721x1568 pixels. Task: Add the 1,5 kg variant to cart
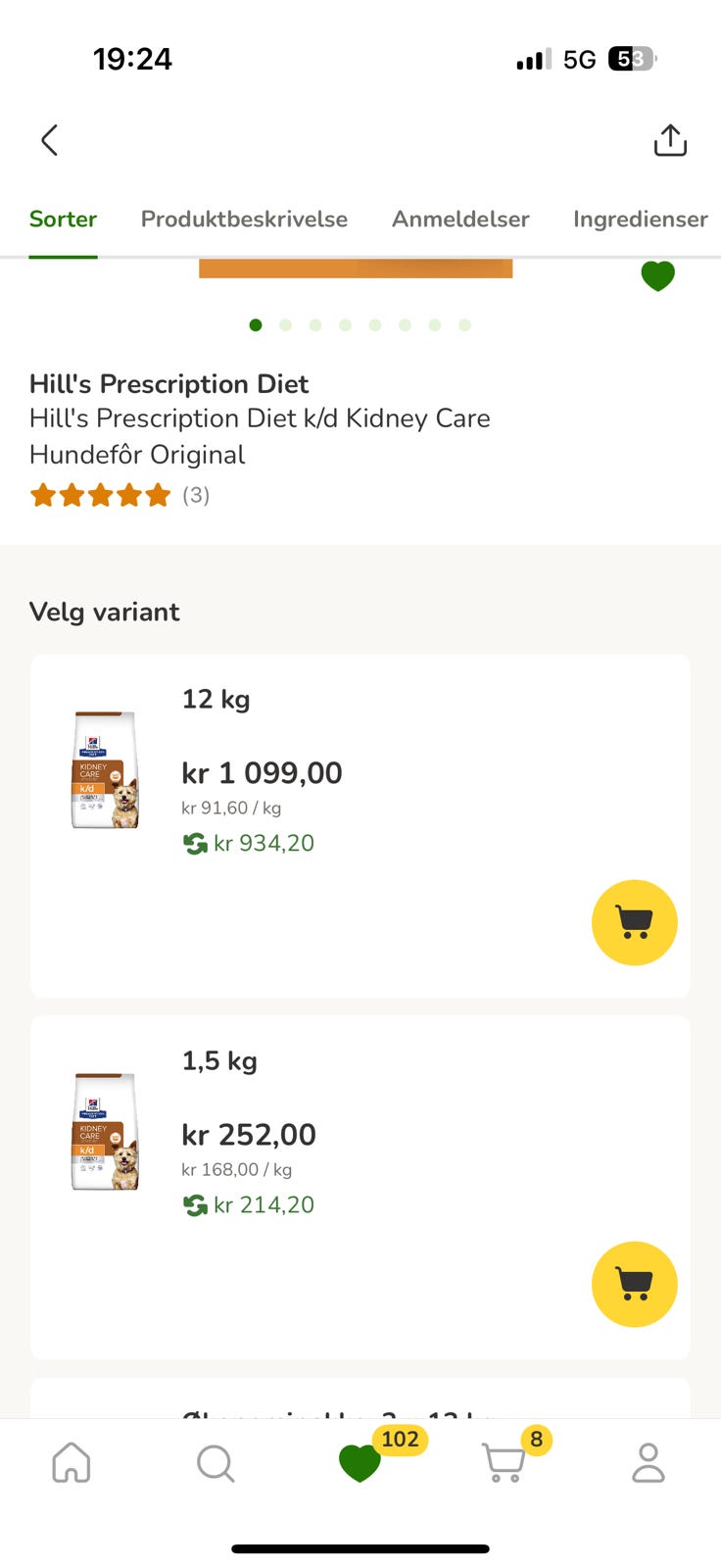point(634,1284)
